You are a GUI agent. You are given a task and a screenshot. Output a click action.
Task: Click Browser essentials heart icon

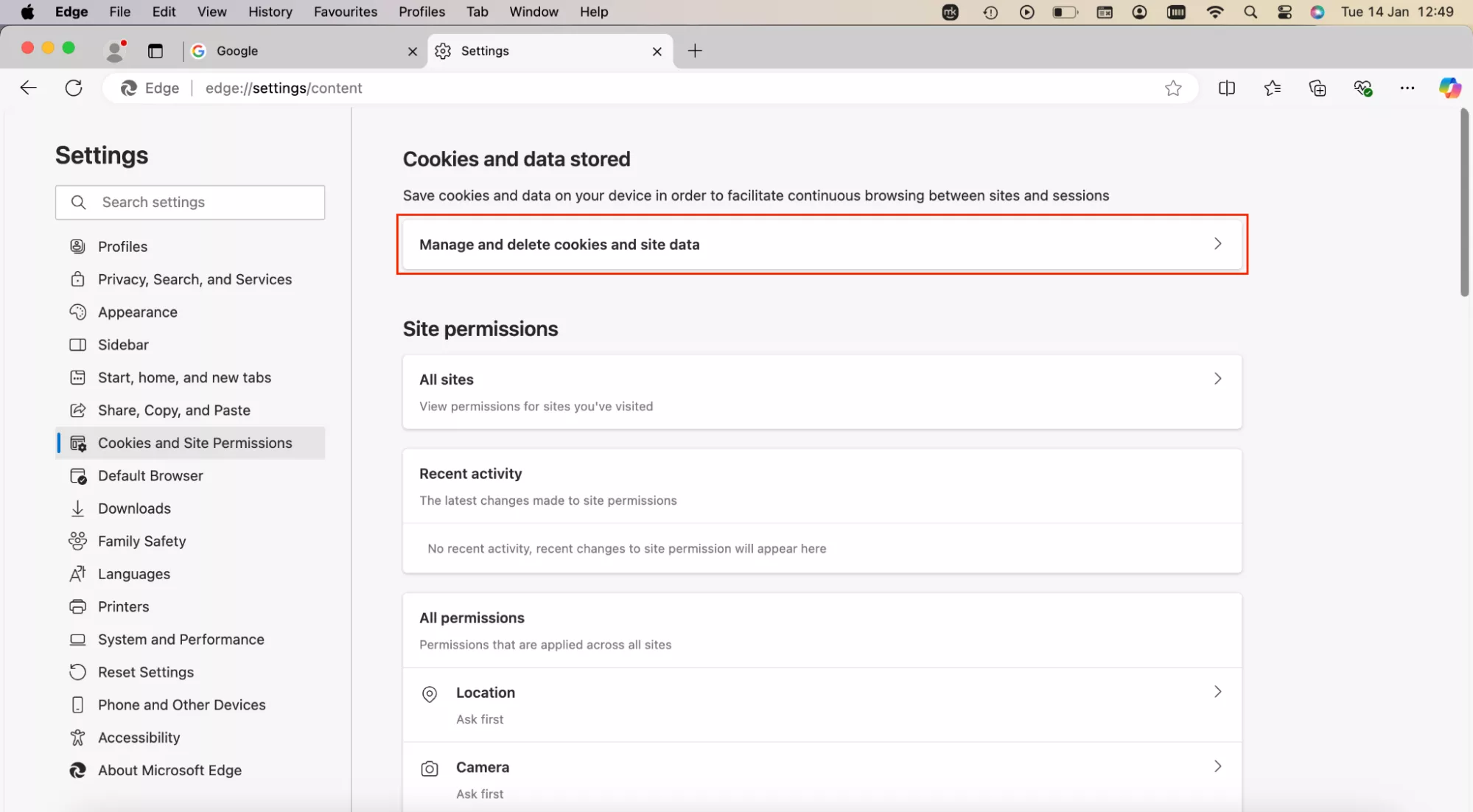click(1362, 88)
